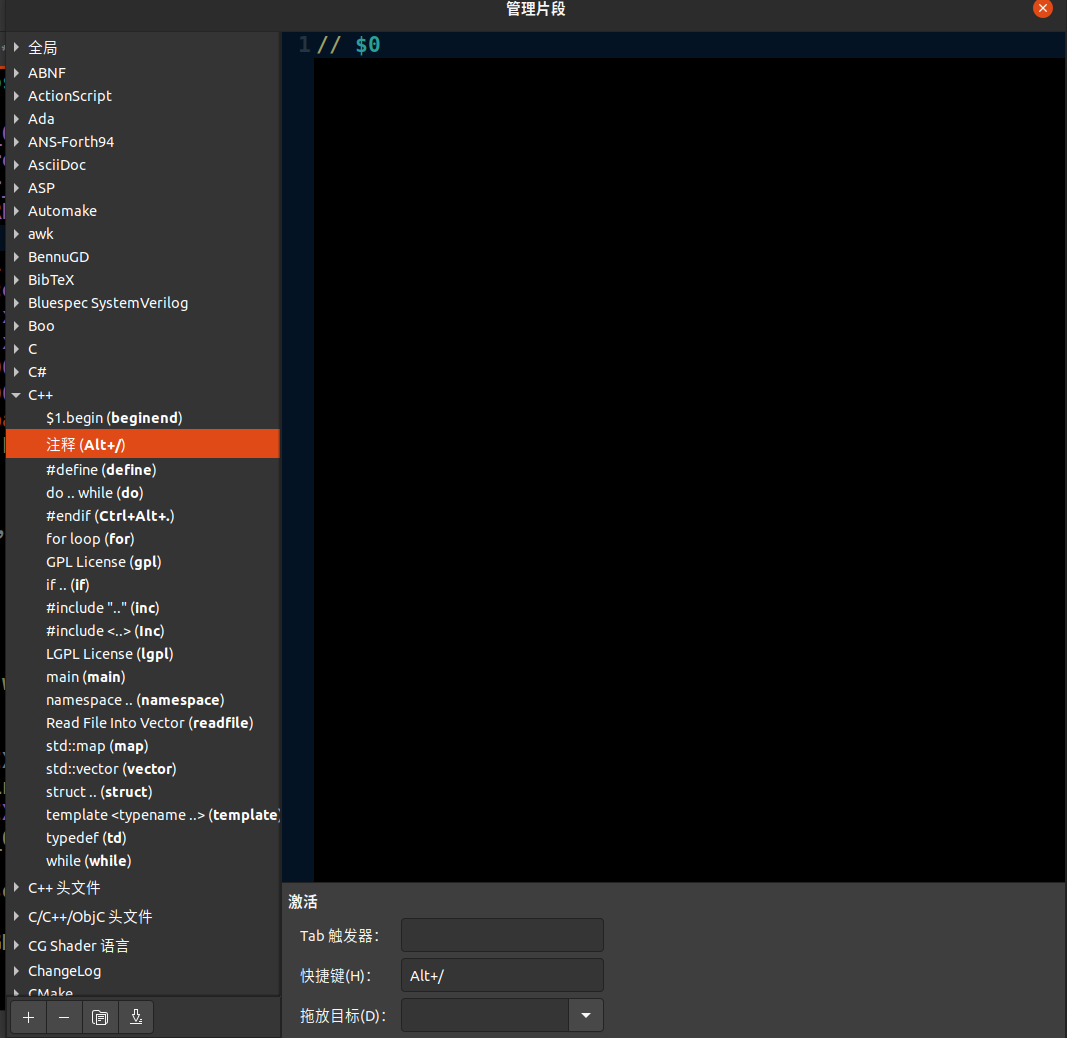Expand the CG Shader 语言 node
Viewport: 1067px width, 1038px height.
click(x=16, y=945)
